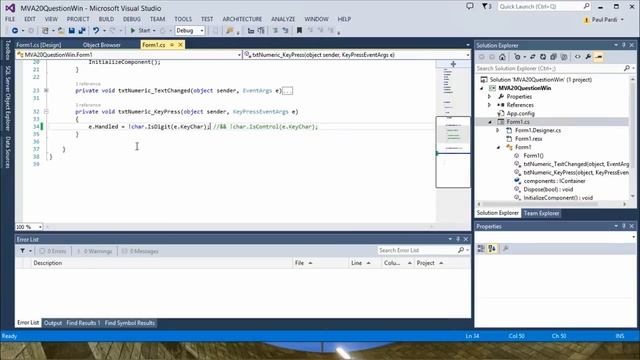Image resolution: width=640 pixels, height=360 pixels.
Task: Switch to the Output tab
Action: point(53,323)
